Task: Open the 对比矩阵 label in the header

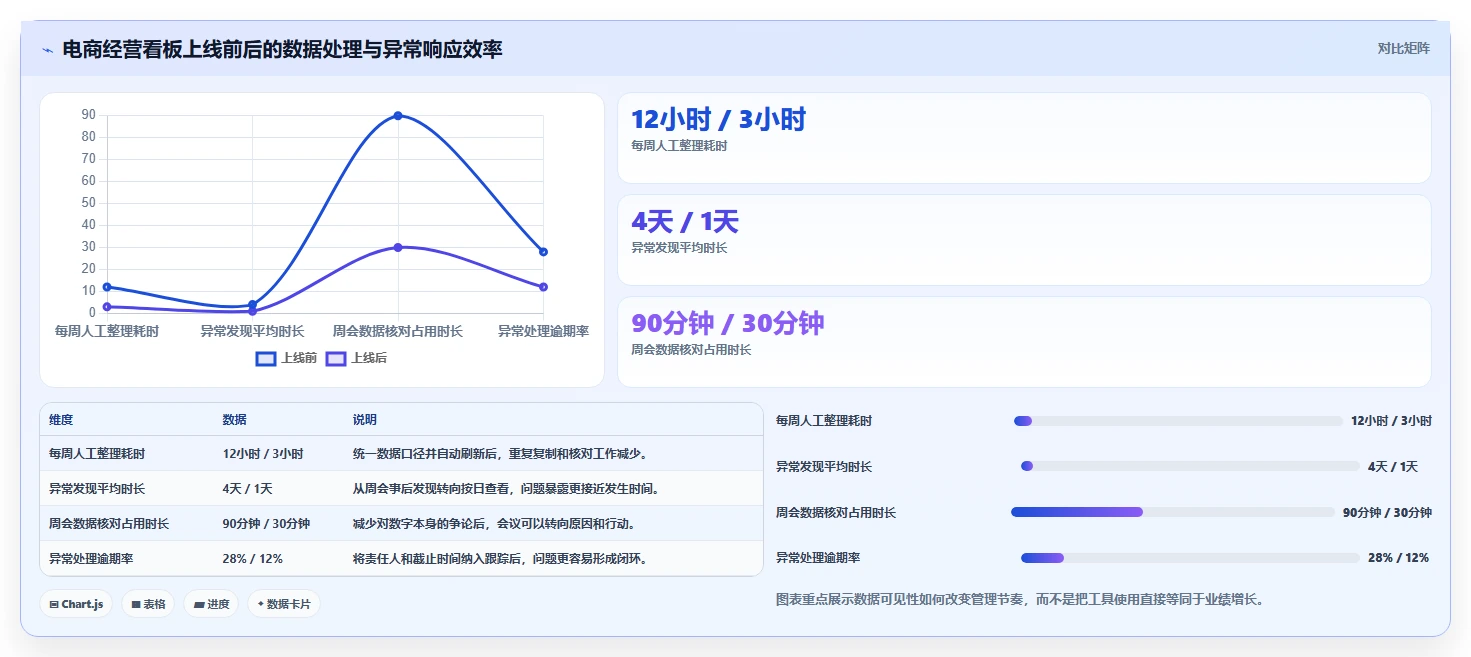Action: point(1403,48)
